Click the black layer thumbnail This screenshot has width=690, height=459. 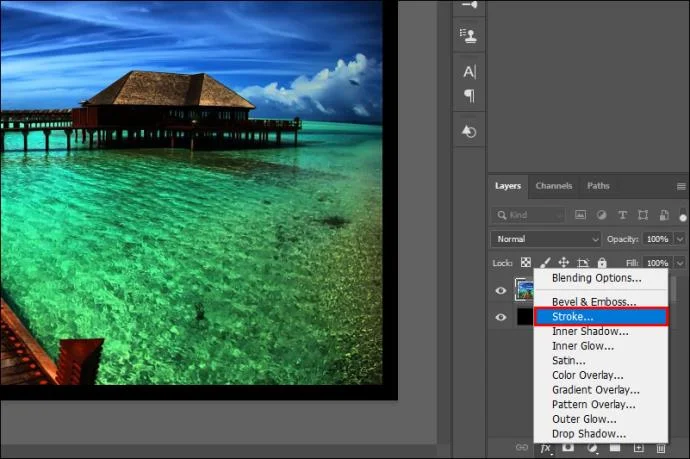point(525,317)
